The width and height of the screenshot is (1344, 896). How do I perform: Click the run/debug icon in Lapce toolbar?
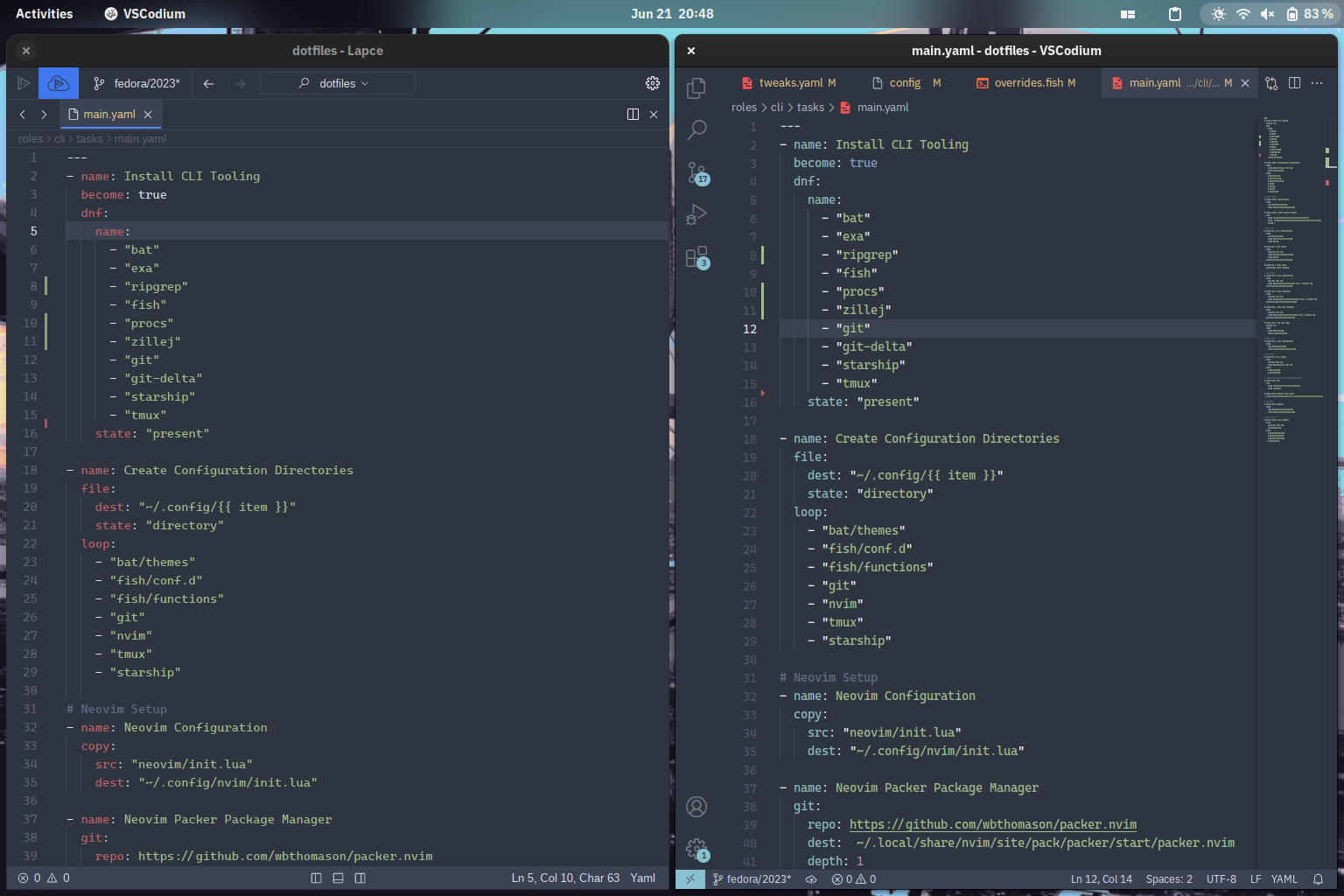click(24, 83)
